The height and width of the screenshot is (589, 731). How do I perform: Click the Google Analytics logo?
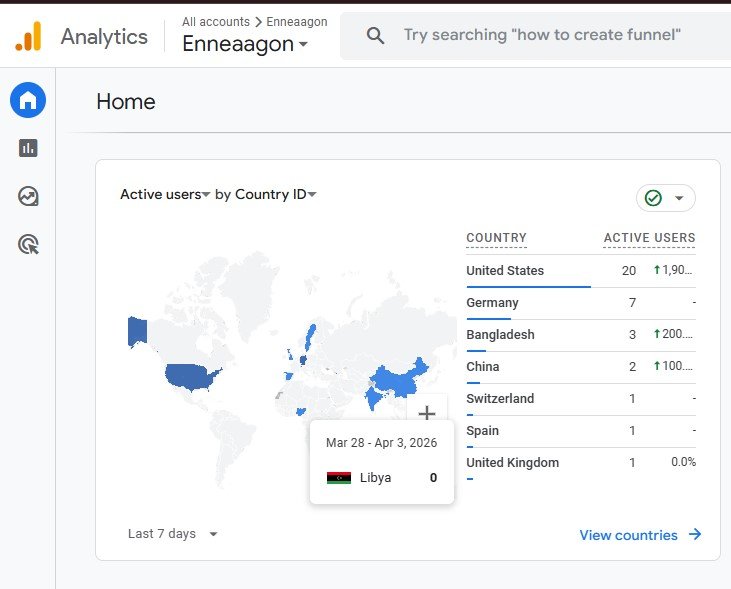tap(28, 36)
